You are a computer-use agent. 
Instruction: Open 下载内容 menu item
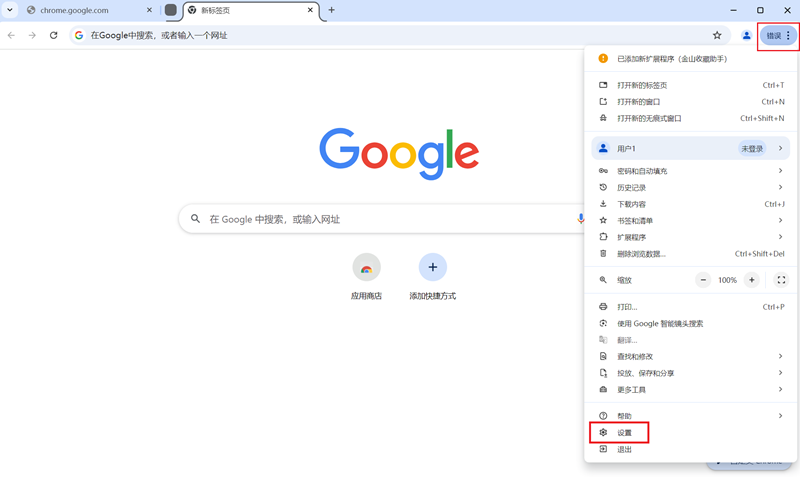(x=691, y=204)
